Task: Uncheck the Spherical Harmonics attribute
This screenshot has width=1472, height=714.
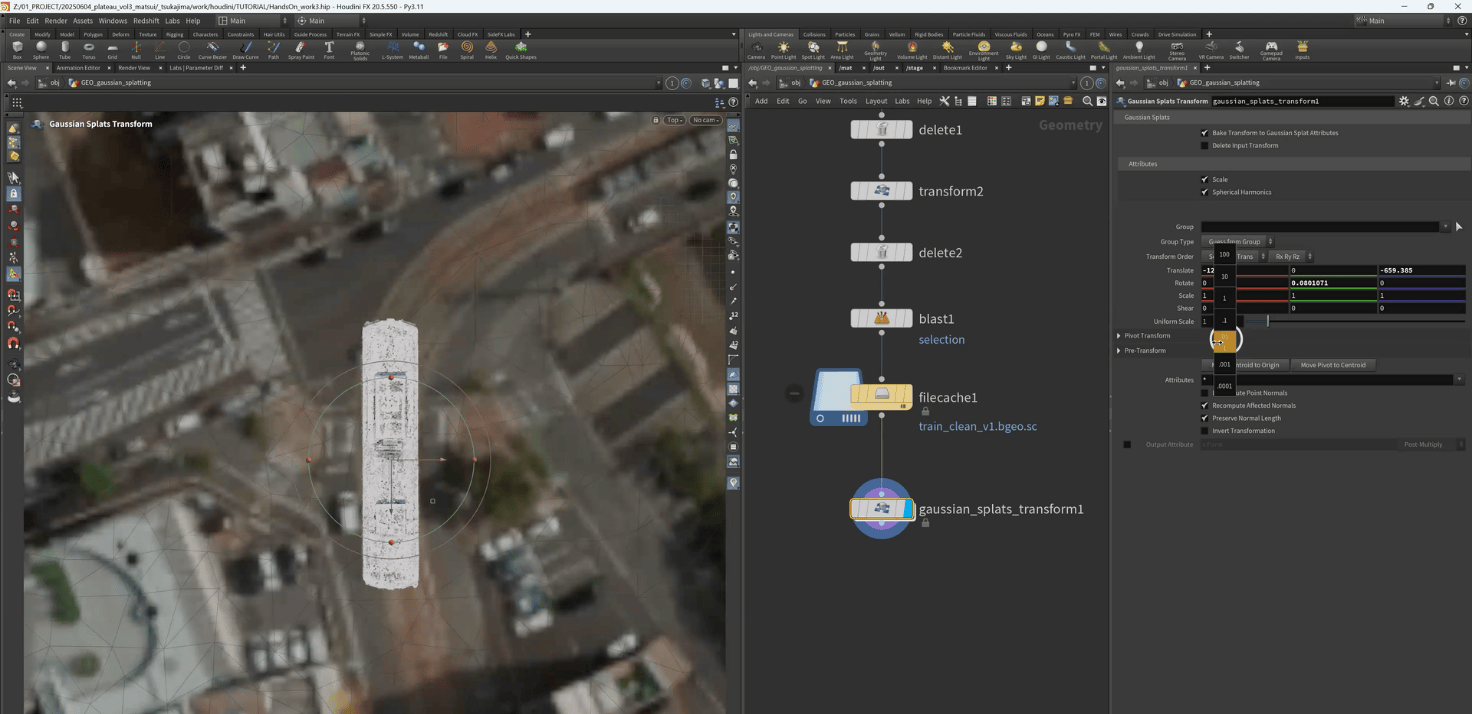Action: (x=1204, y=192)
